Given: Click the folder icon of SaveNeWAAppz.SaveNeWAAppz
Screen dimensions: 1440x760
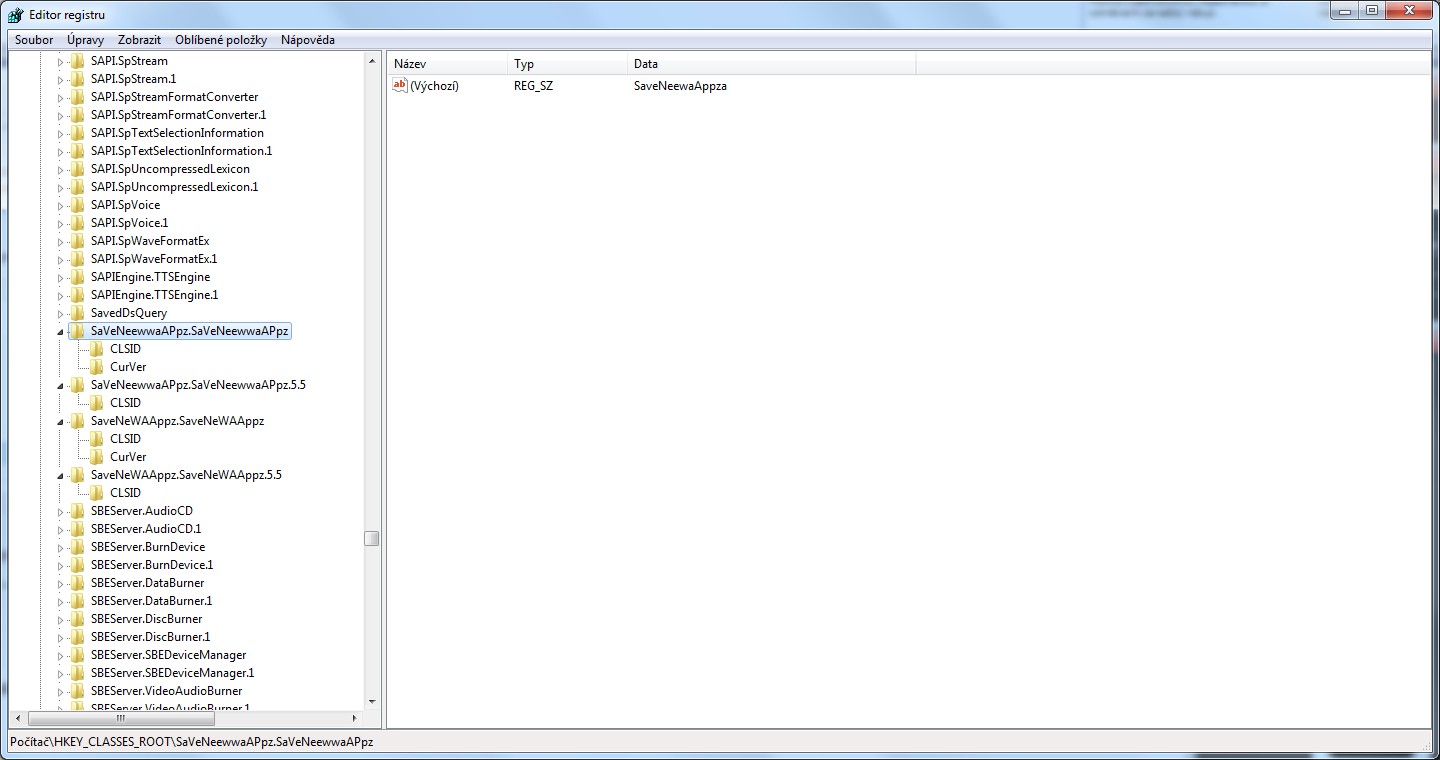Looking at the screenshot, I should tap(77, 421).
